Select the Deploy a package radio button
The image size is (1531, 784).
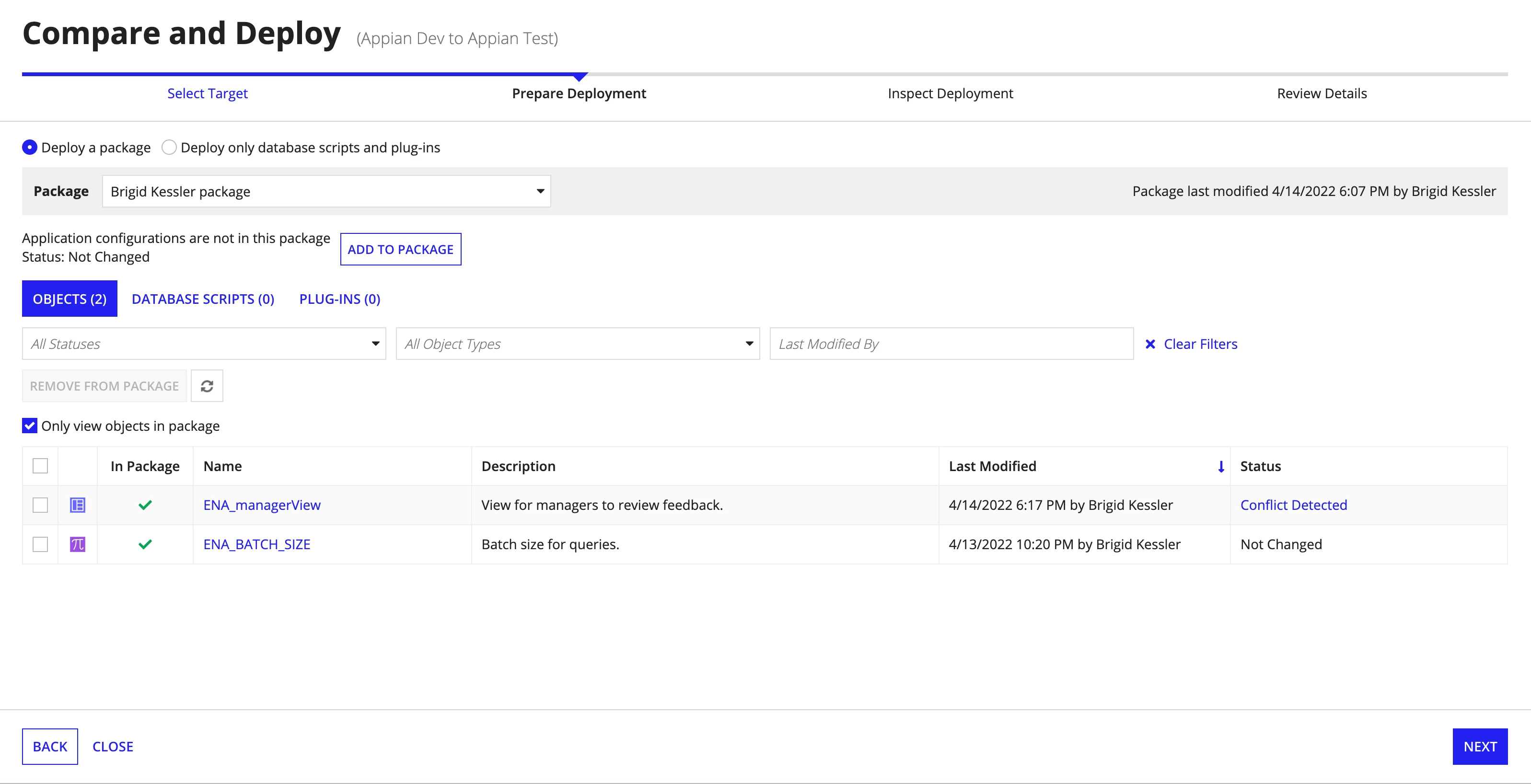coord(30,148)
